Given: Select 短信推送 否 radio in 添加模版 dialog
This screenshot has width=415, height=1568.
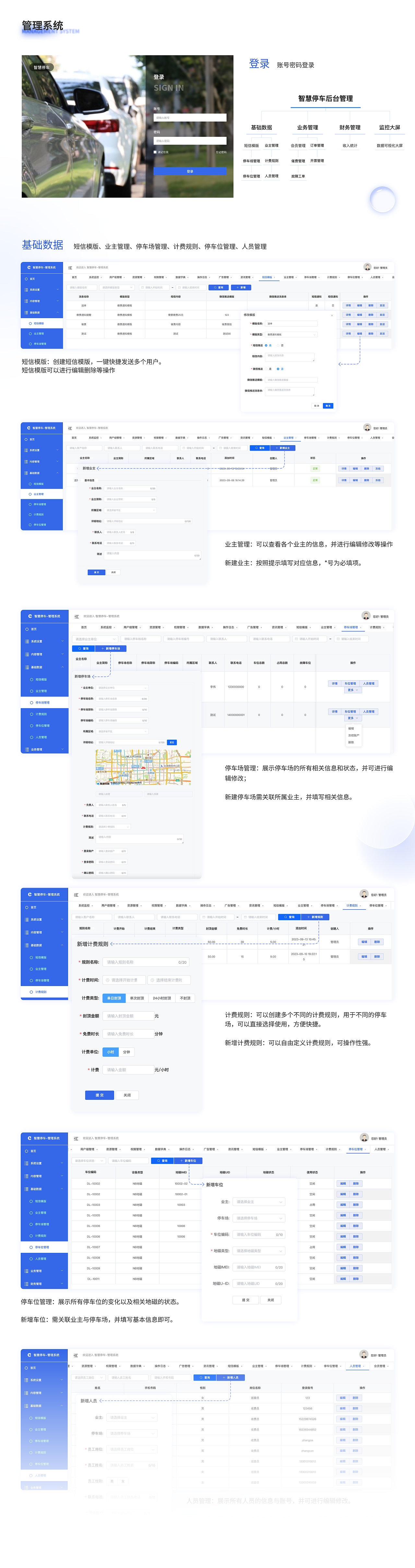Looking at the screenshot, I should click(278, 345).
